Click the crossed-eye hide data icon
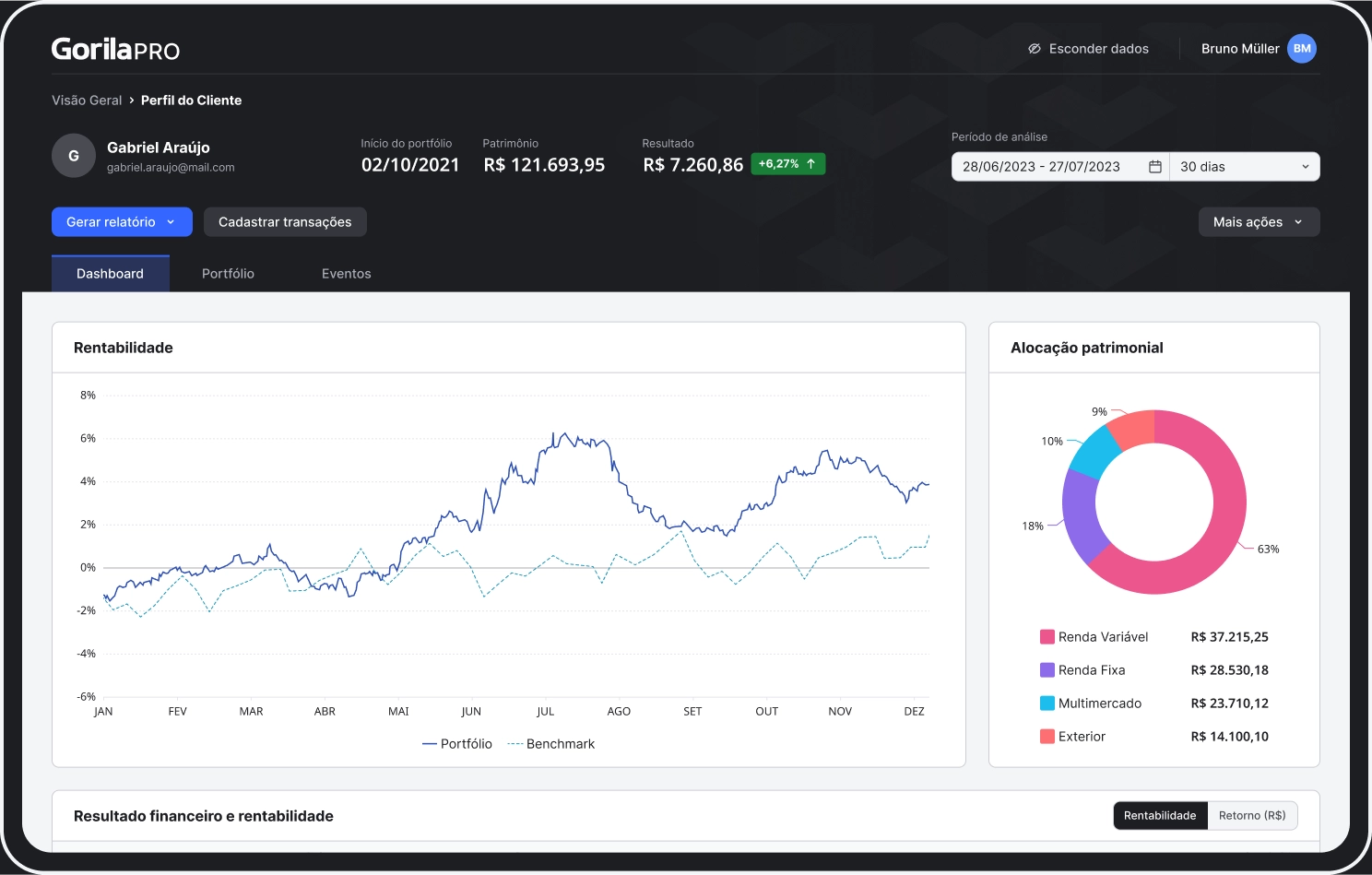 (1035, 49)
